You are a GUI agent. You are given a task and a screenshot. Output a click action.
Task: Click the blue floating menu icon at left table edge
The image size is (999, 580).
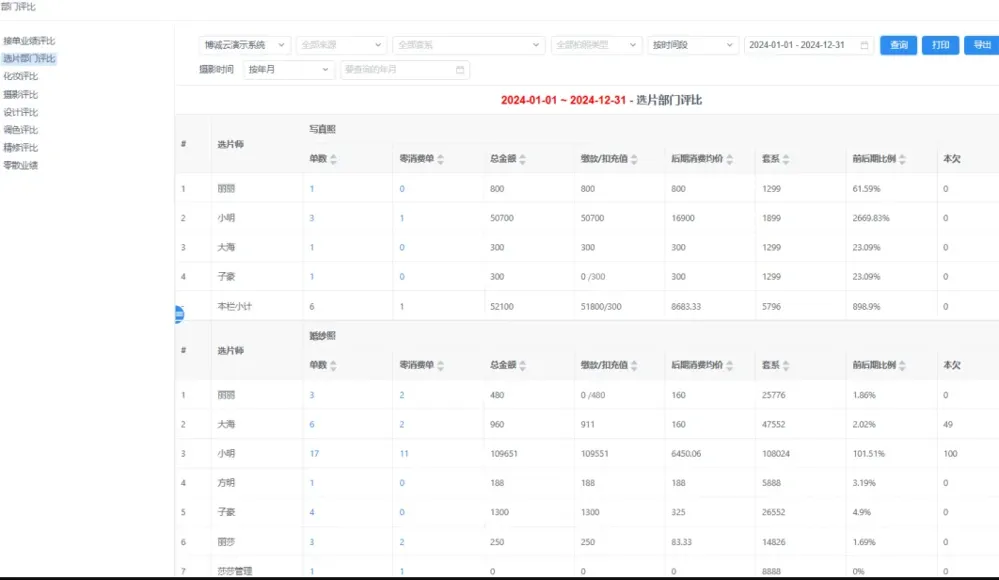(x=179, y=314)
